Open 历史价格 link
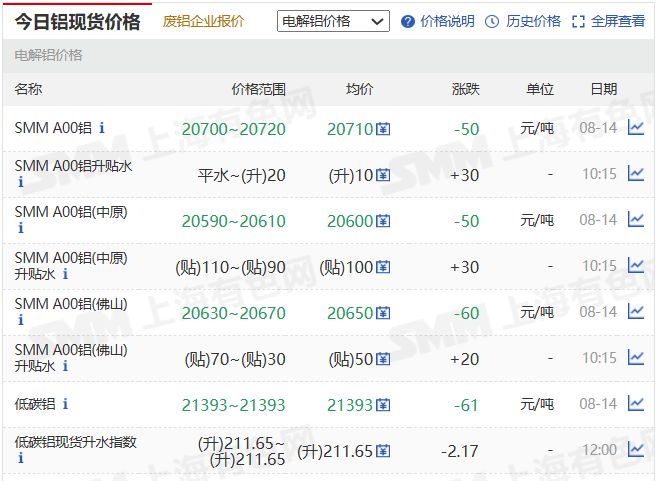The image size is (658, 481). (524, 21)
